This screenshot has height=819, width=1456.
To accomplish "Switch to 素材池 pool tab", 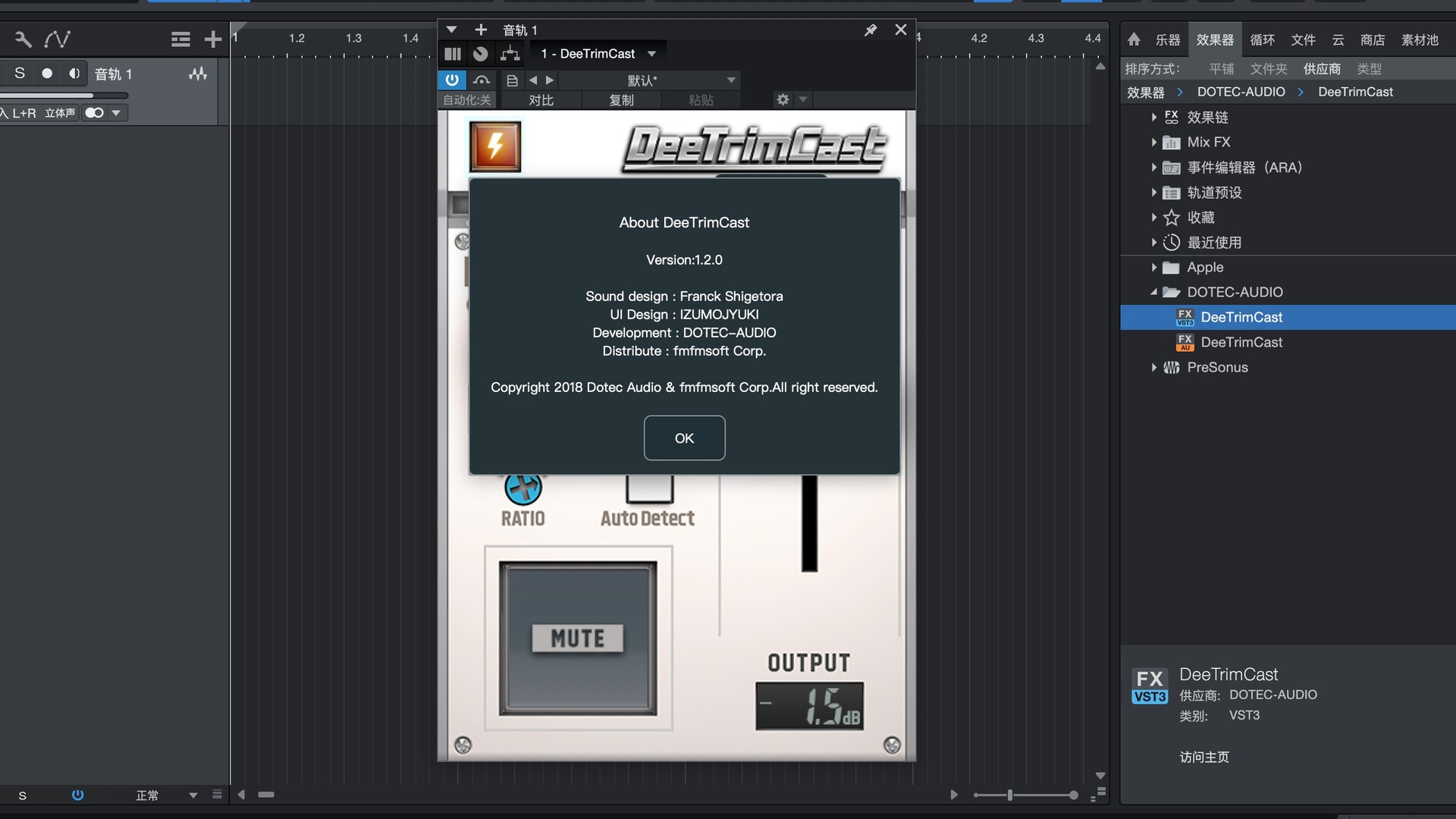I will click(1420, 39).
